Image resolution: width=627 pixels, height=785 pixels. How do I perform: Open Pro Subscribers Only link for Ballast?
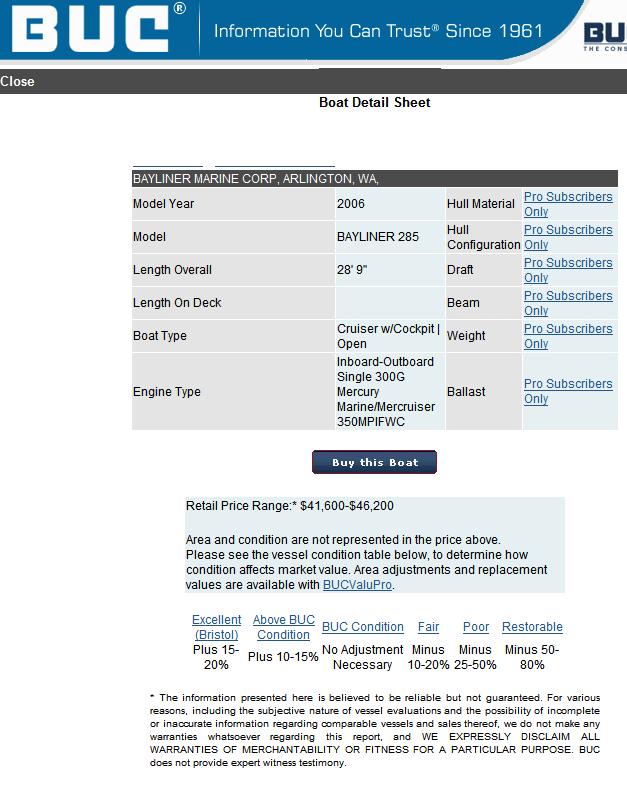(568, 391)
